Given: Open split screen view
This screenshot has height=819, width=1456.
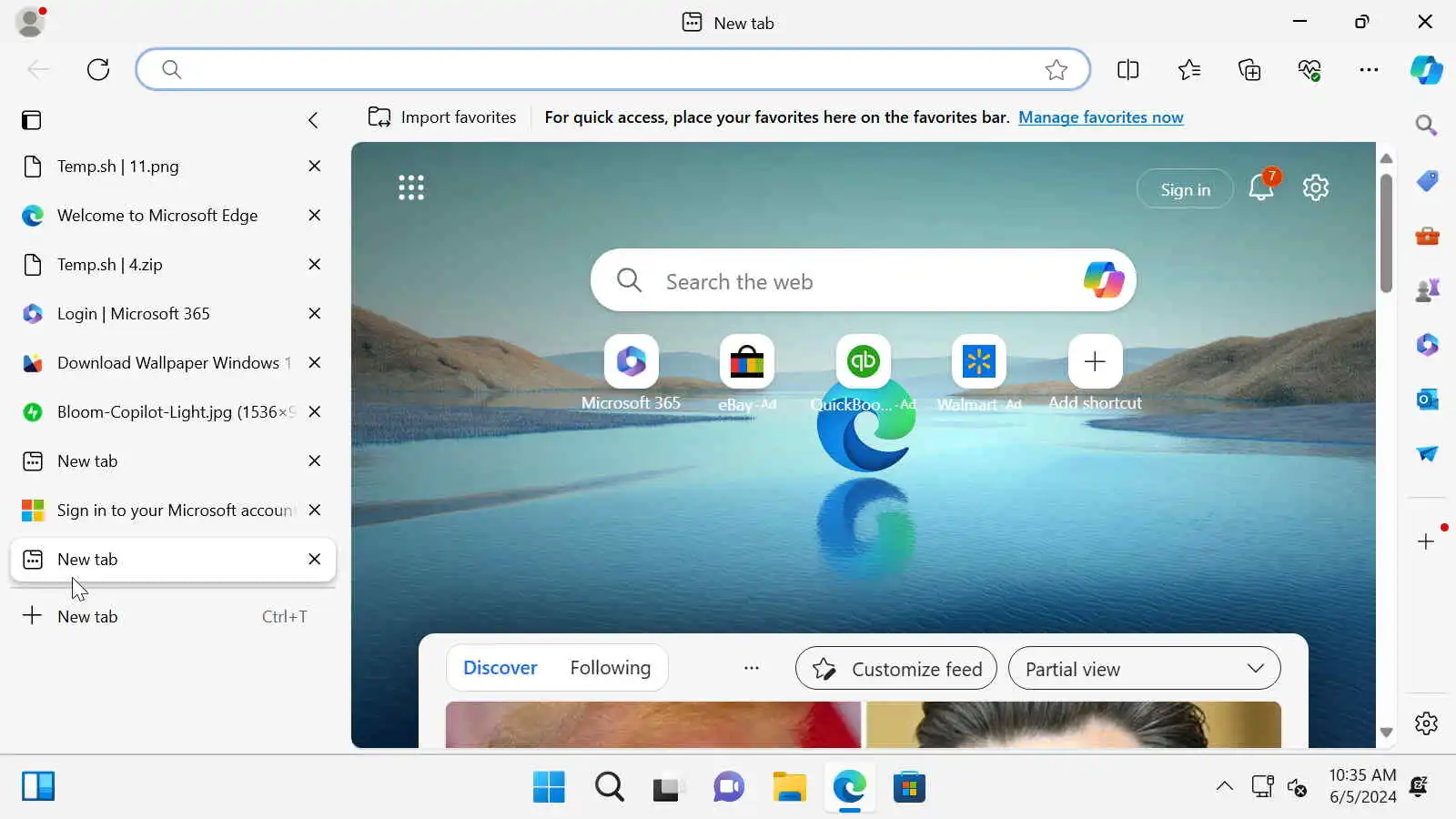Looking at the screenshot, I should click(1127, 70).
